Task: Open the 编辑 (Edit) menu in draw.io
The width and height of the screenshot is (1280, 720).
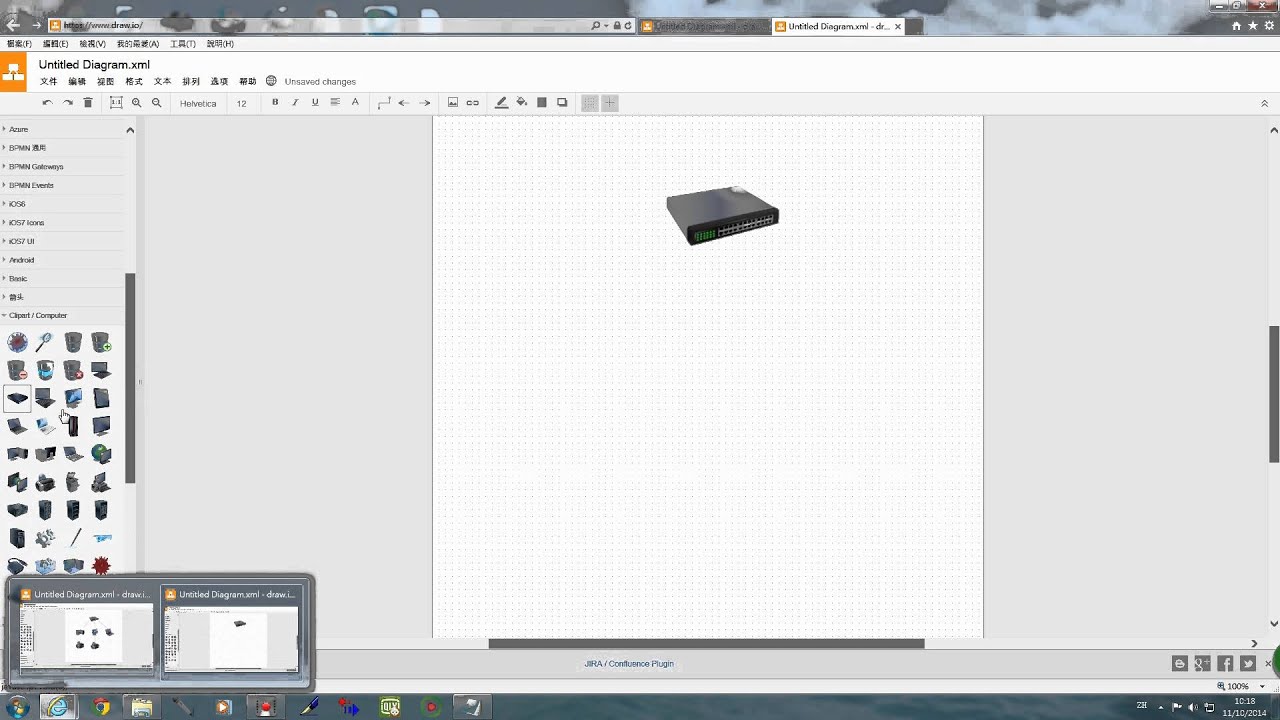Action: tap(77, 82)
